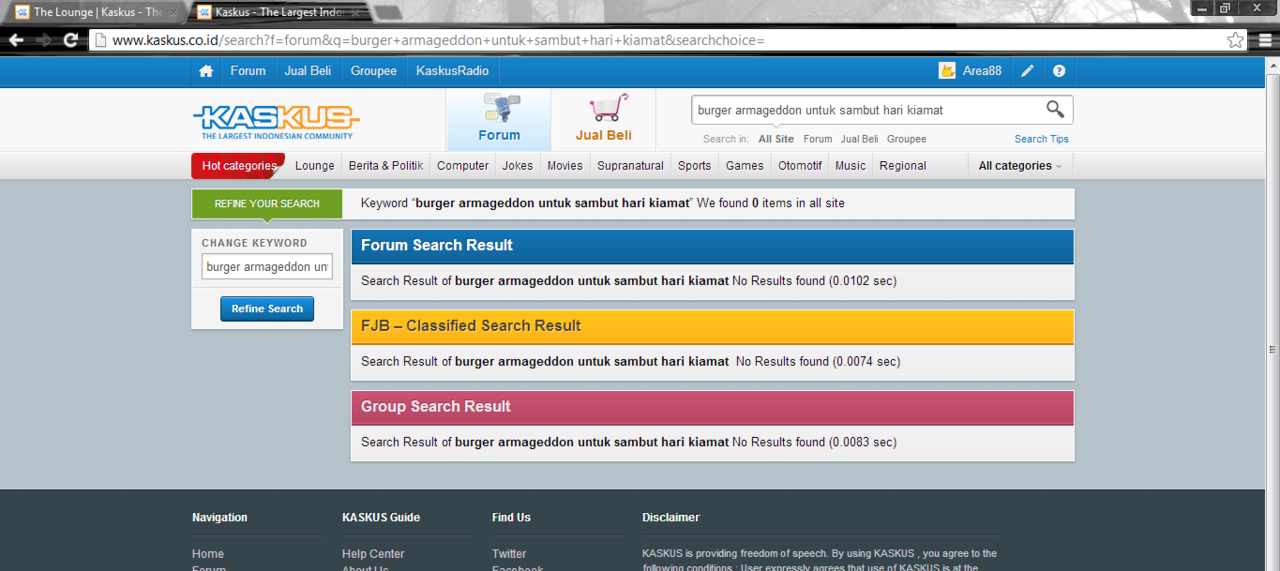Open the Chrome menu icon

point(1265,40)
